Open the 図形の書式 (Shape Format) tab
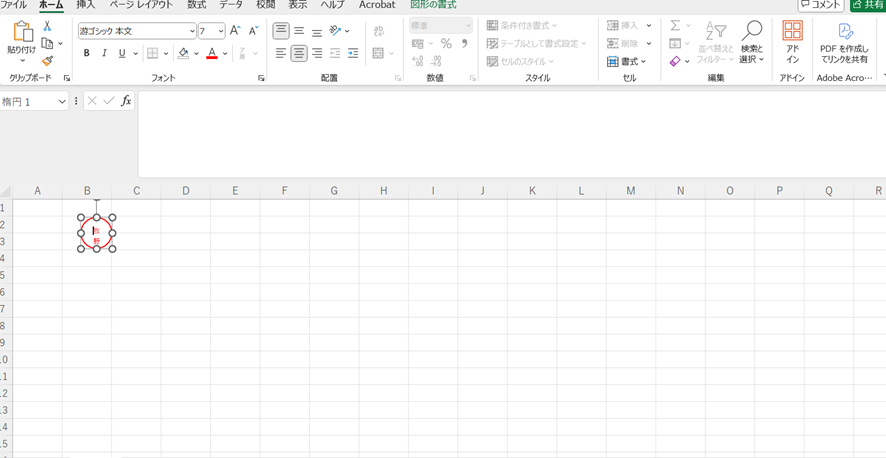Viewport: 886px width, 458px height. pyautogui.click(x=433, y=5)
